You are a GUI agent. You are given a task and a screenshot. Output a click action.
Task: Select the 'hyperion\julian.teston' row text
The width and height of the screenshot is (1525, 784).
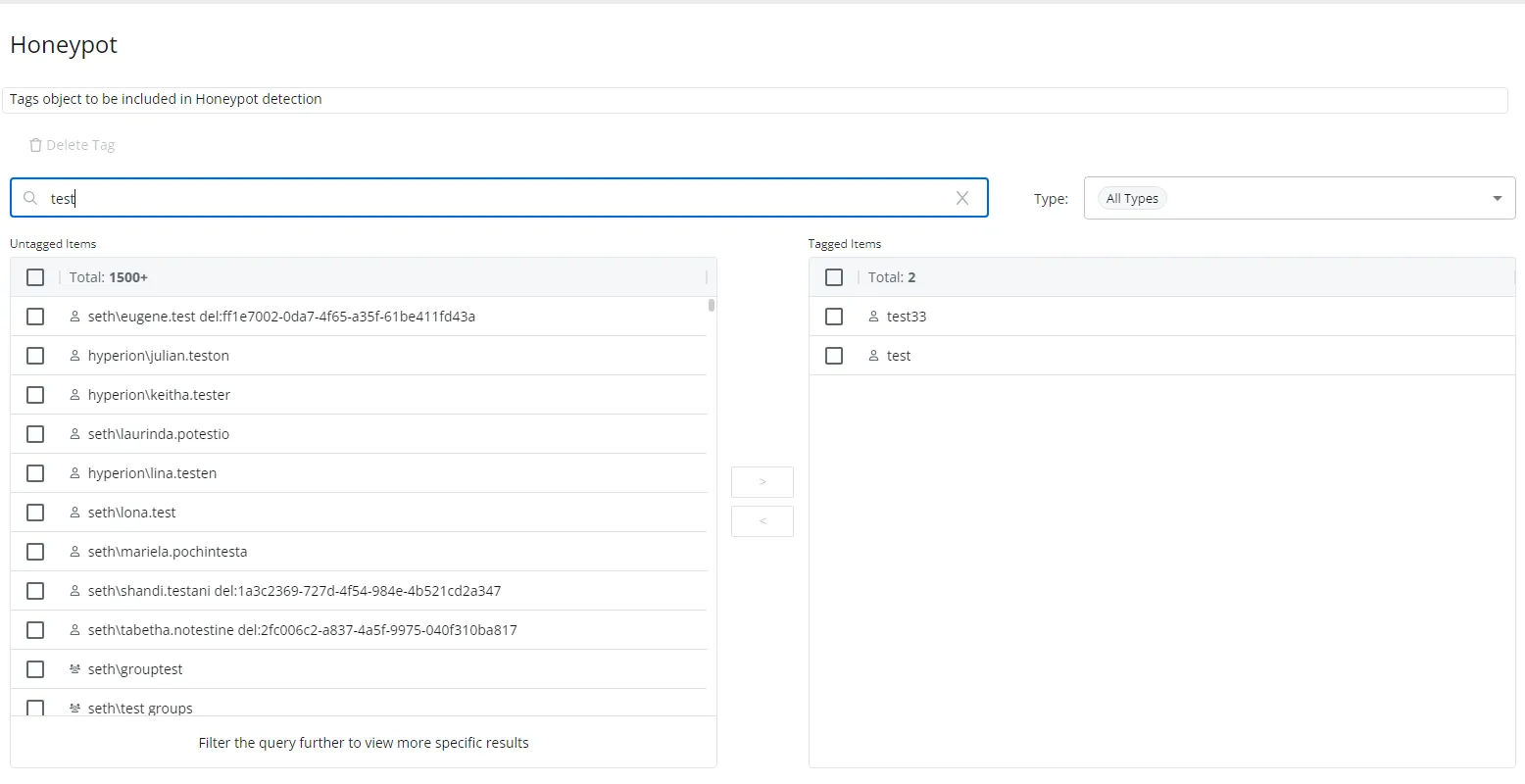159,356
